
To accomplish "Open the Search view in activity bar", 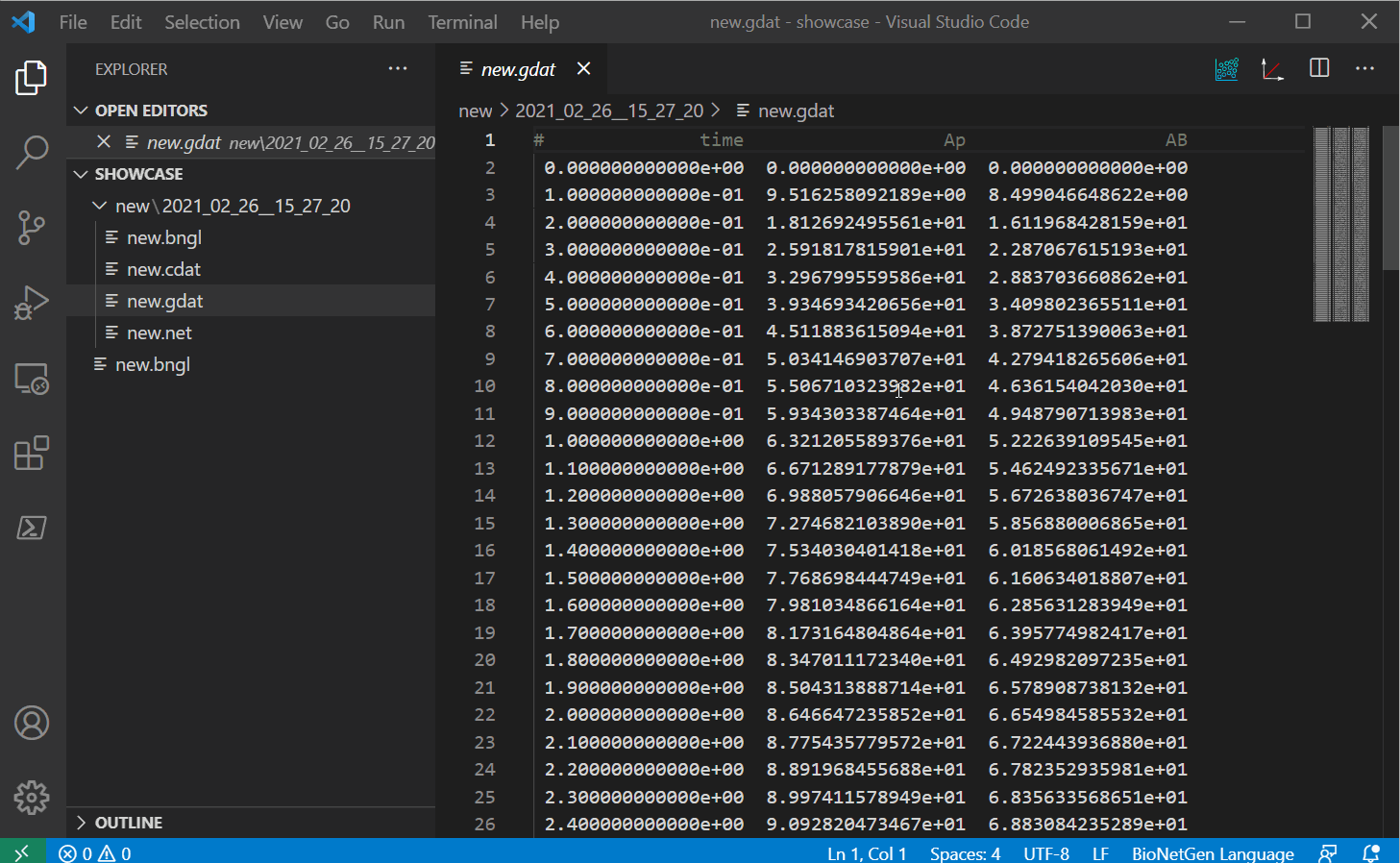I will (x=32, y=152).
